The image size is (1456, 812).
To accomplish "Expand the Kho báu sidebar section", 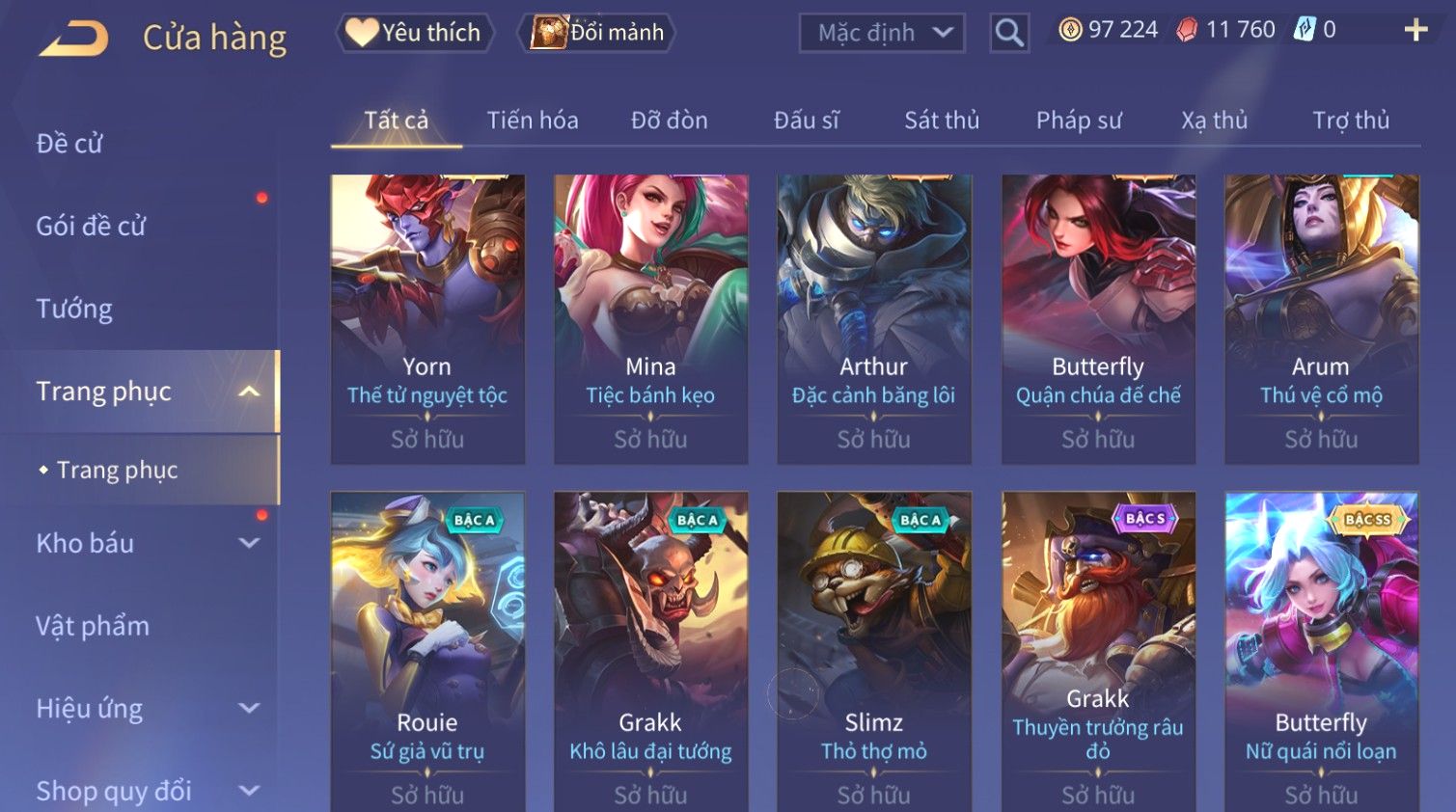I will [249, 543].
